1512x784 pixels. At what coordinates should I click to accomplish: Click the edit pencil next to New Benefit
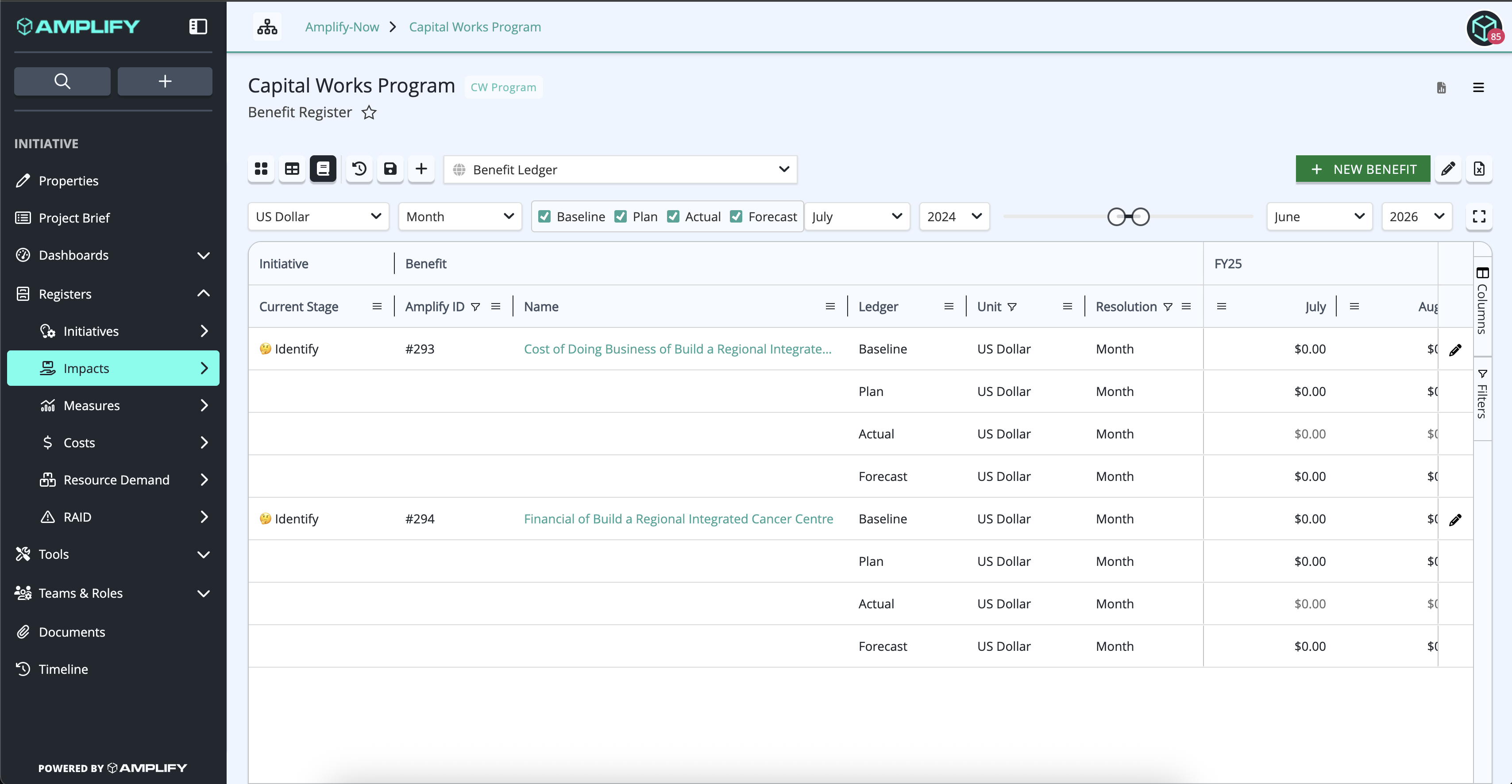click(x=1447, y=169)
